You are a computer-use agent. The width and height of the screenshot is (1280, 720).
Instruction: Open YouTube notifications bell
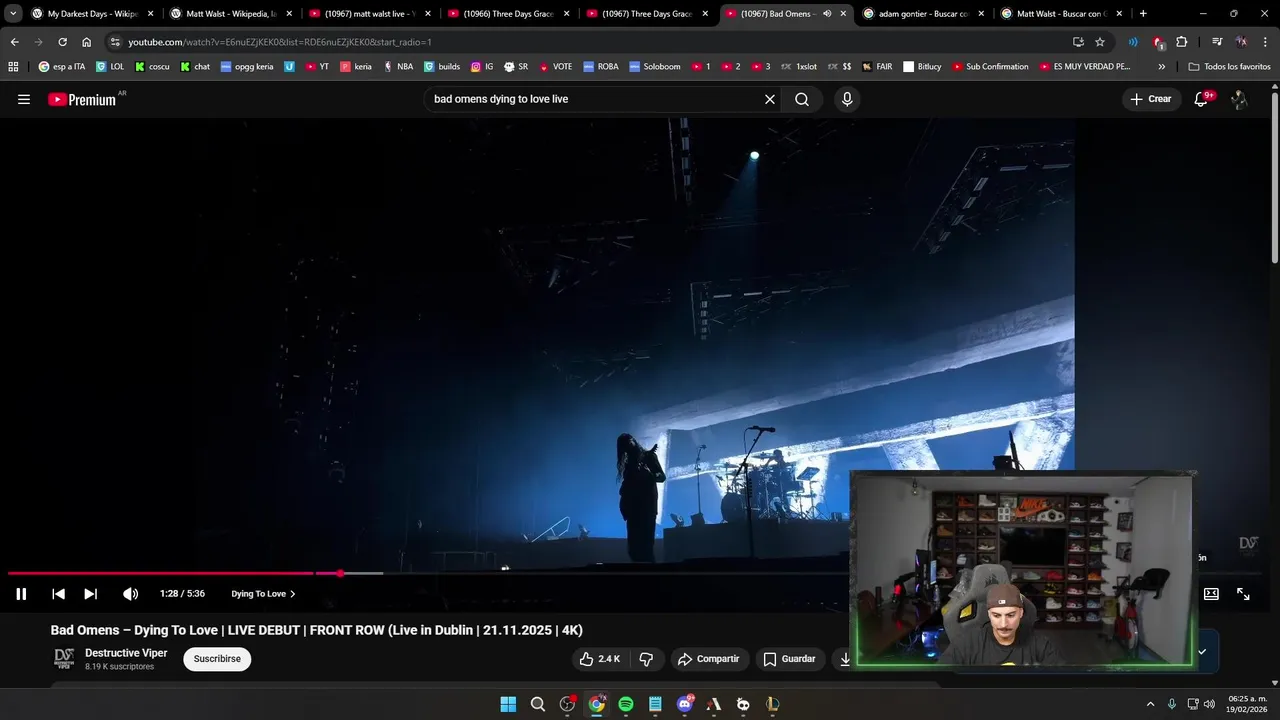(1202, 99)
